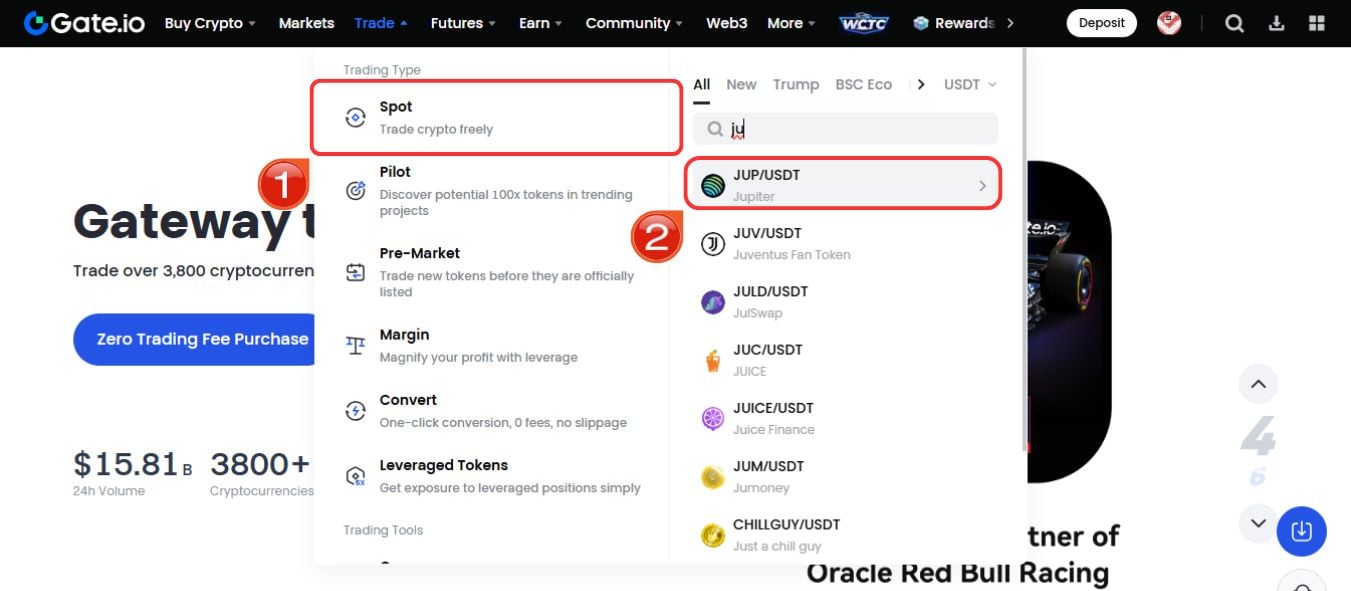Show more market category tabs arrow
This screenshot has width=1351, height=591.
921,84
